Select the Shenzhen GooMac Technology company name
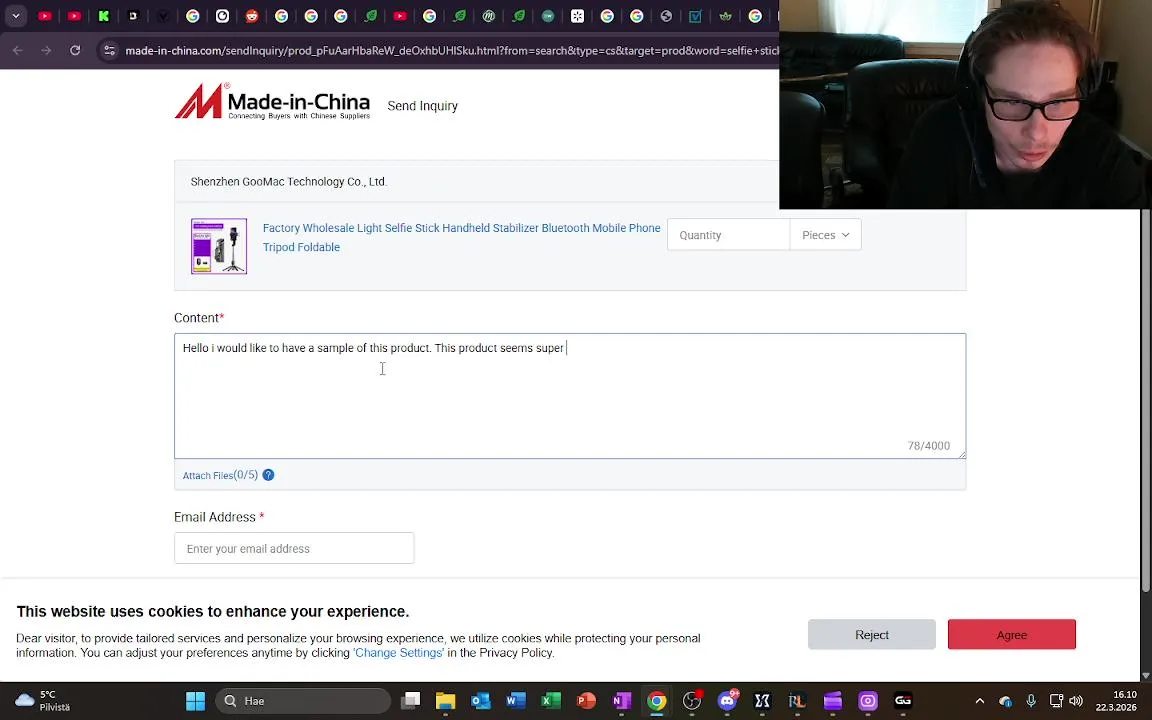This screenshot has width=1152, height=720. pos(289,181)
